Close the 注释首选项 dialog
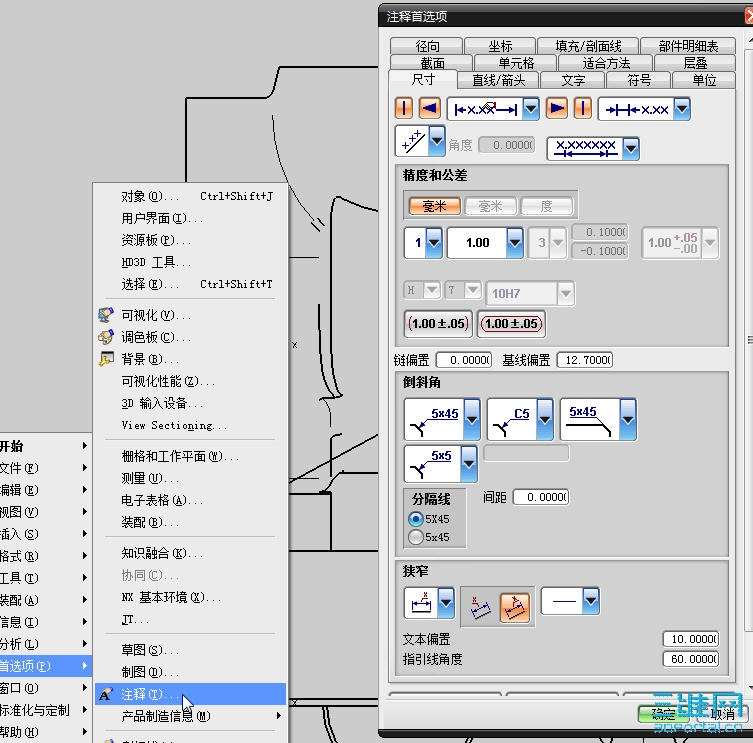The height and width of the screenshot is (743, 753). click(x=749, y=15)
